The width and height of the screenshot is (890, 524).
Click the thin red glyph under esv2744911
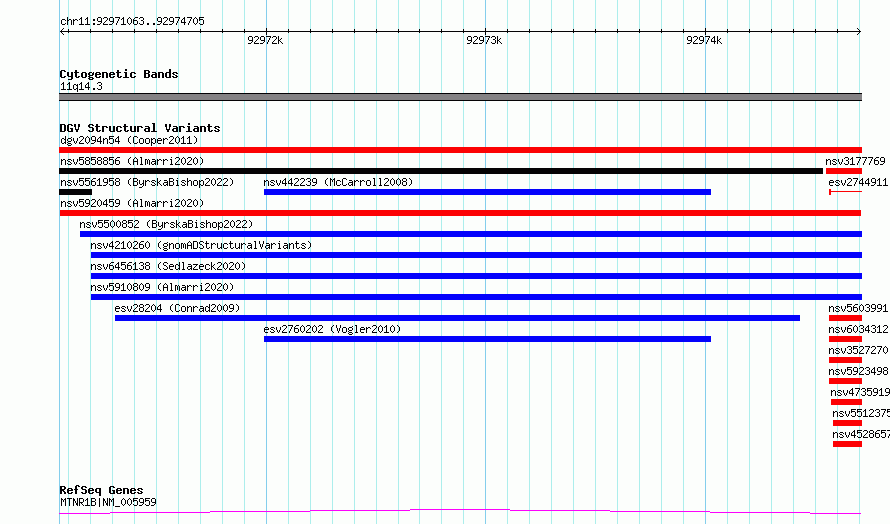[846, 192]
